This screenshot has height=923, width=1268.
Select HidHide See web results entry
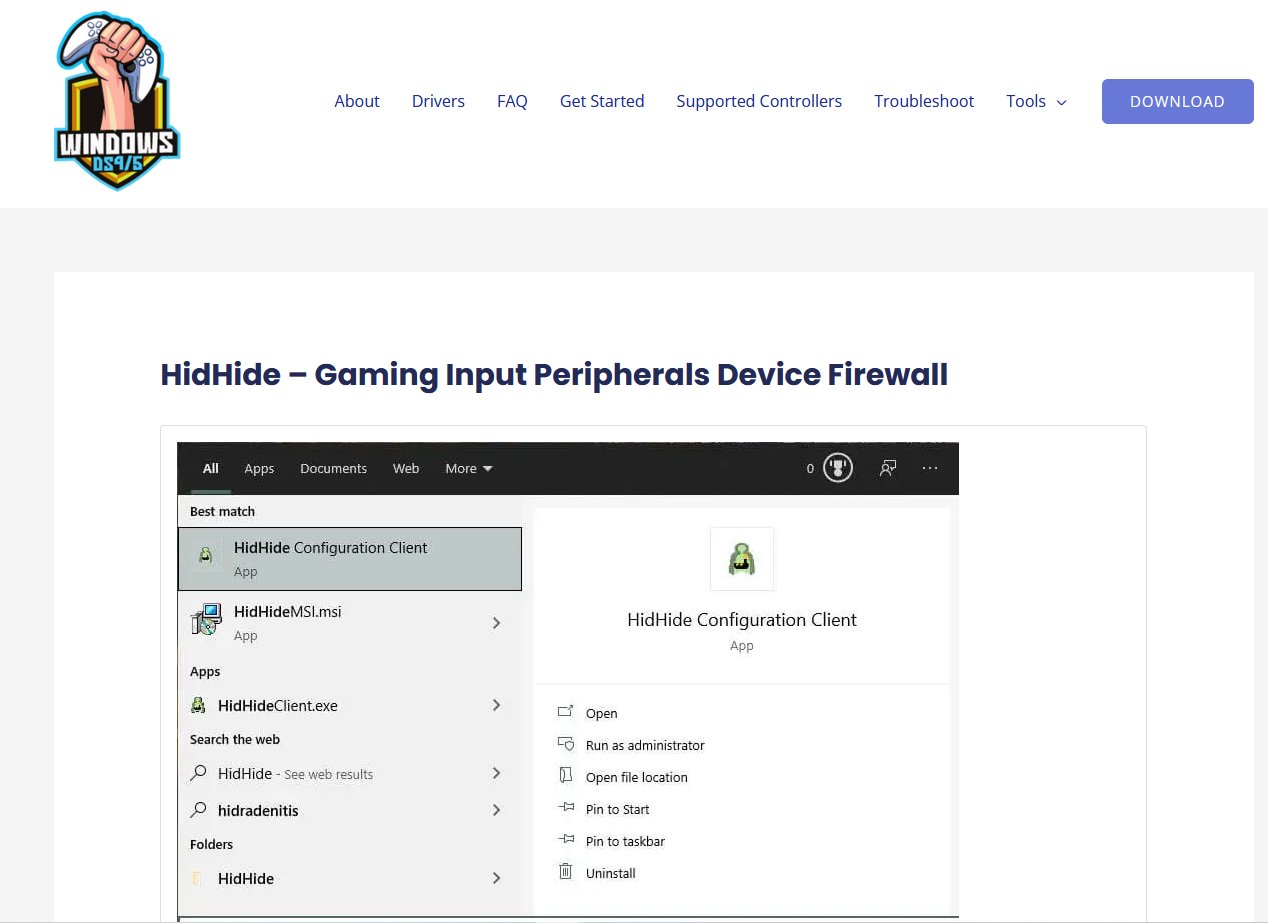[x=350, y=773]
